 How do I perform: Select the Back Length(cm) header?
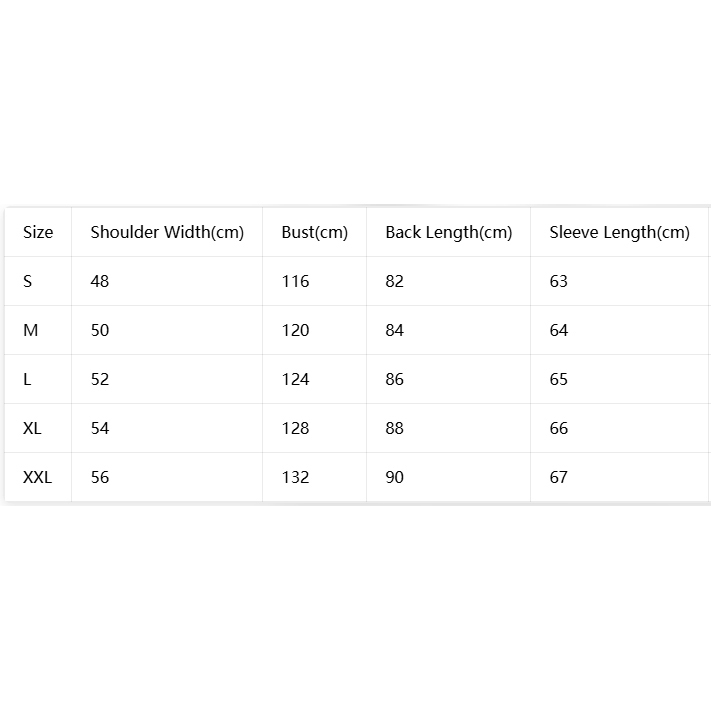tap(448, 232)
